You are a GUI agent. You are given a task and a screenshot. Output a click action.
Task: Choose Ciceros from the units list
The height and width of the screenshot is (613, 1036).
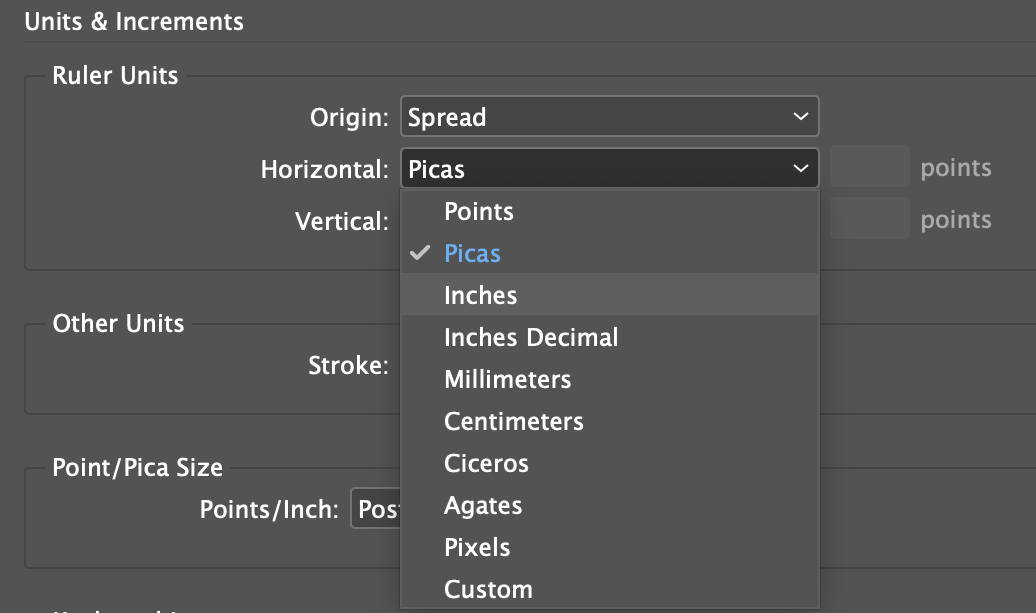pyautogui.click(x=609, y=464)
